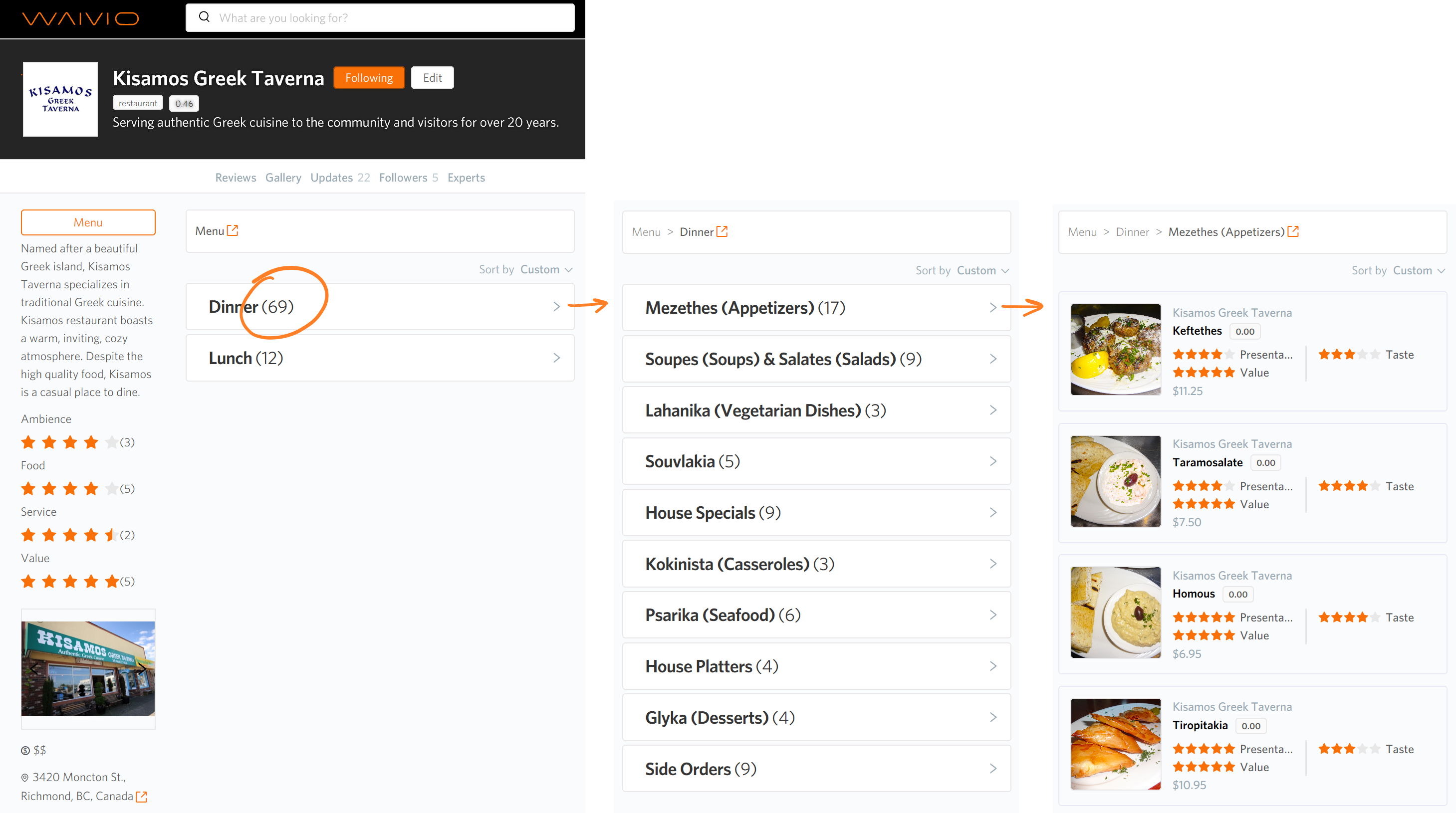Rate Food with the star rating
1456x813 pixels.
pos(69,489)
